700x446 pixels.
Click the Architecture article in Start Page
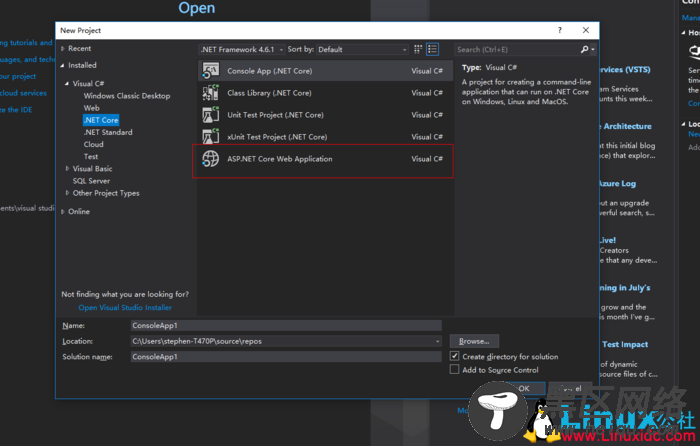coord(626,126)
